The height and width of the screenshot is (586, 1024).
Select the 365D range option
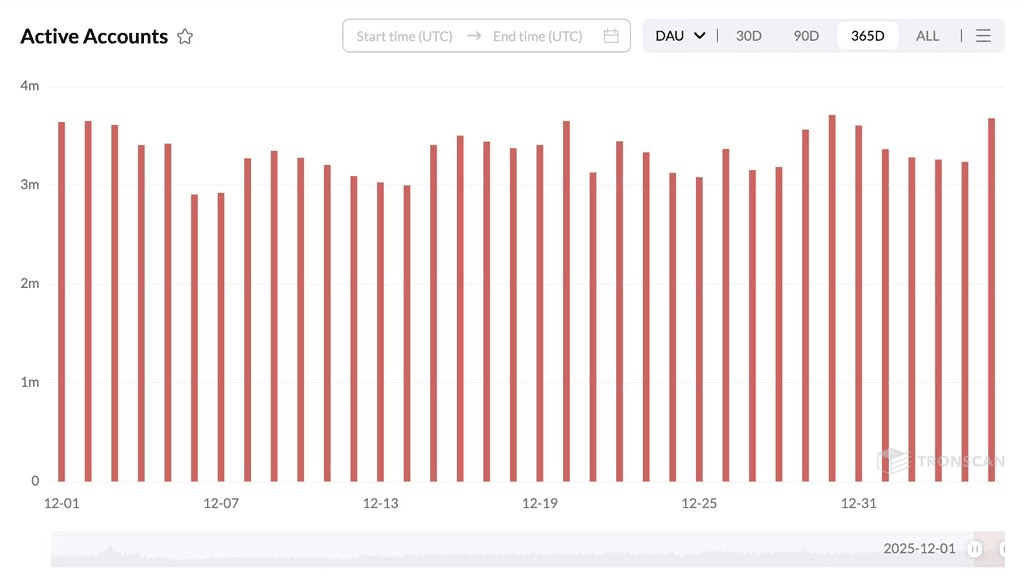867,36
